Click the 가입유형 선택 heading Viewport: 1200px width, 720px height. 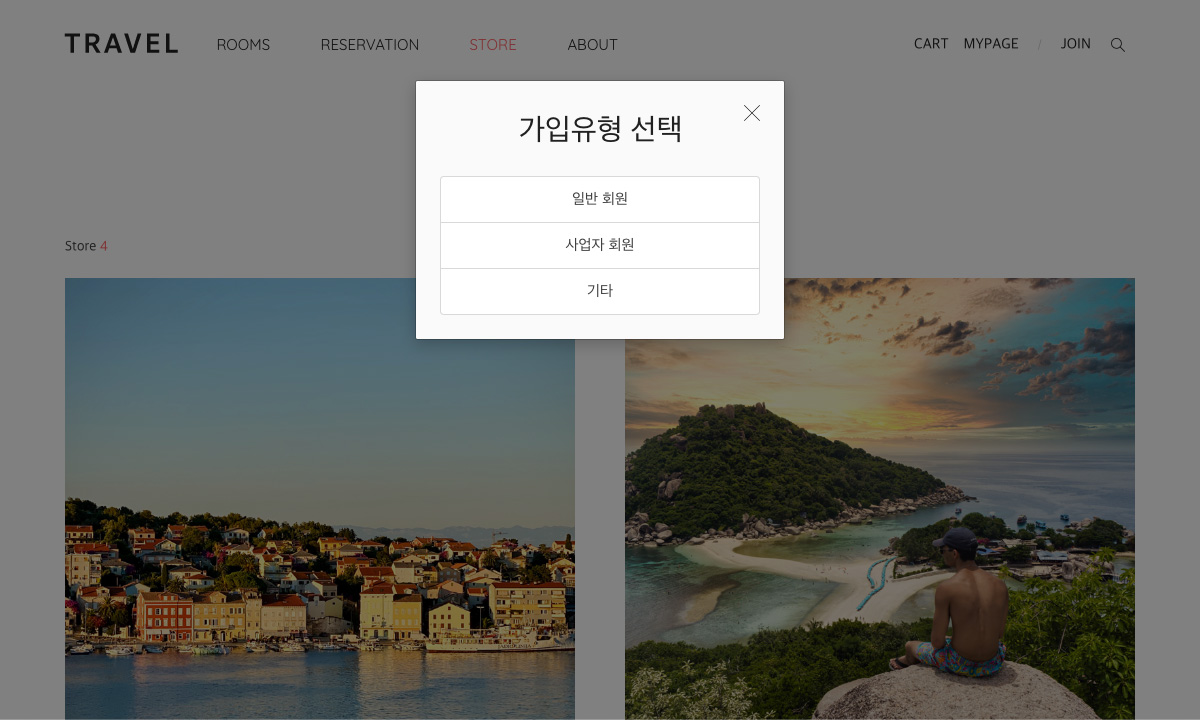point(600,129)
